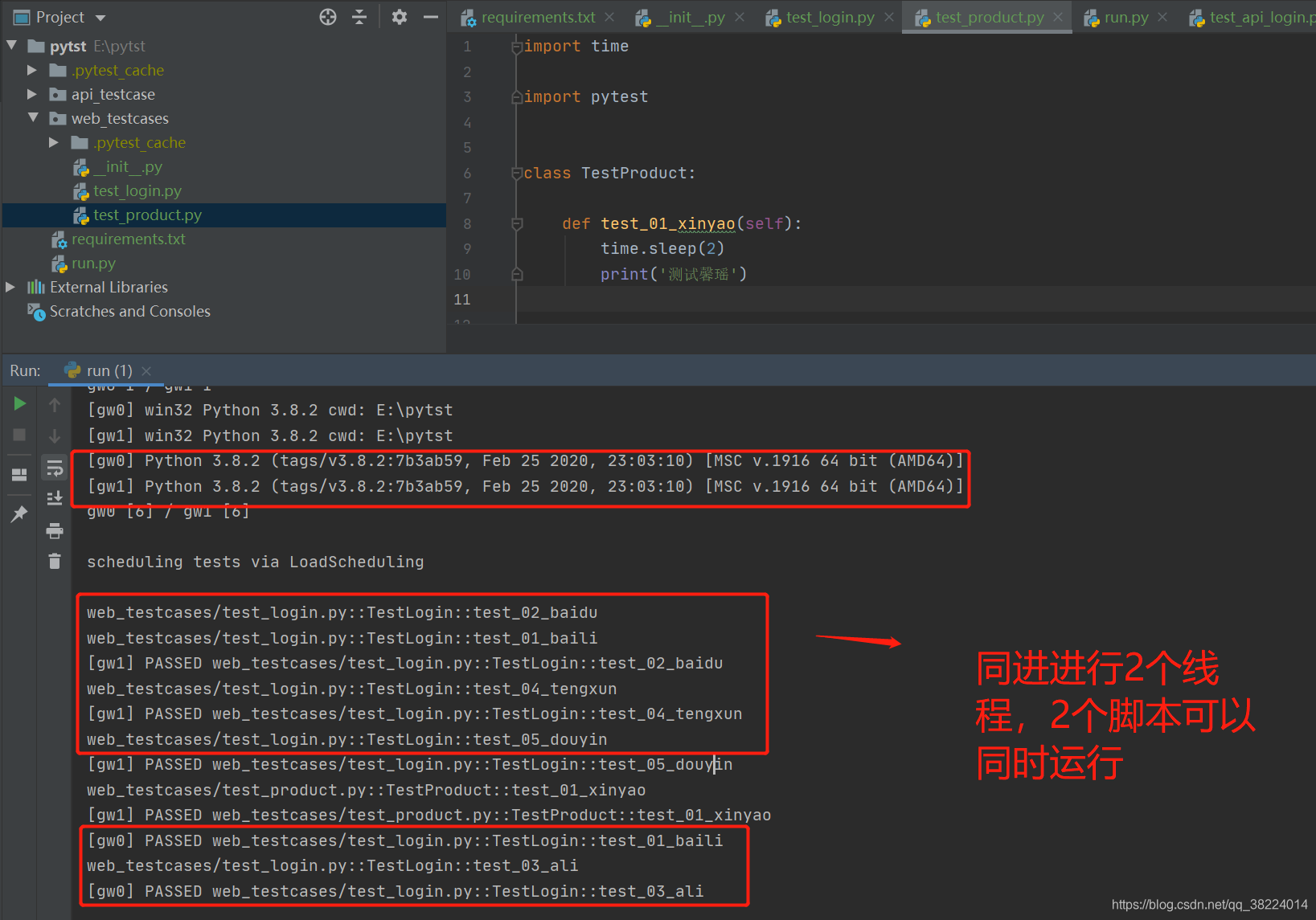The height and width of the screenshot is (920, 1316).
Task: Place cursor on empty line 11
Action: (916, 300)
